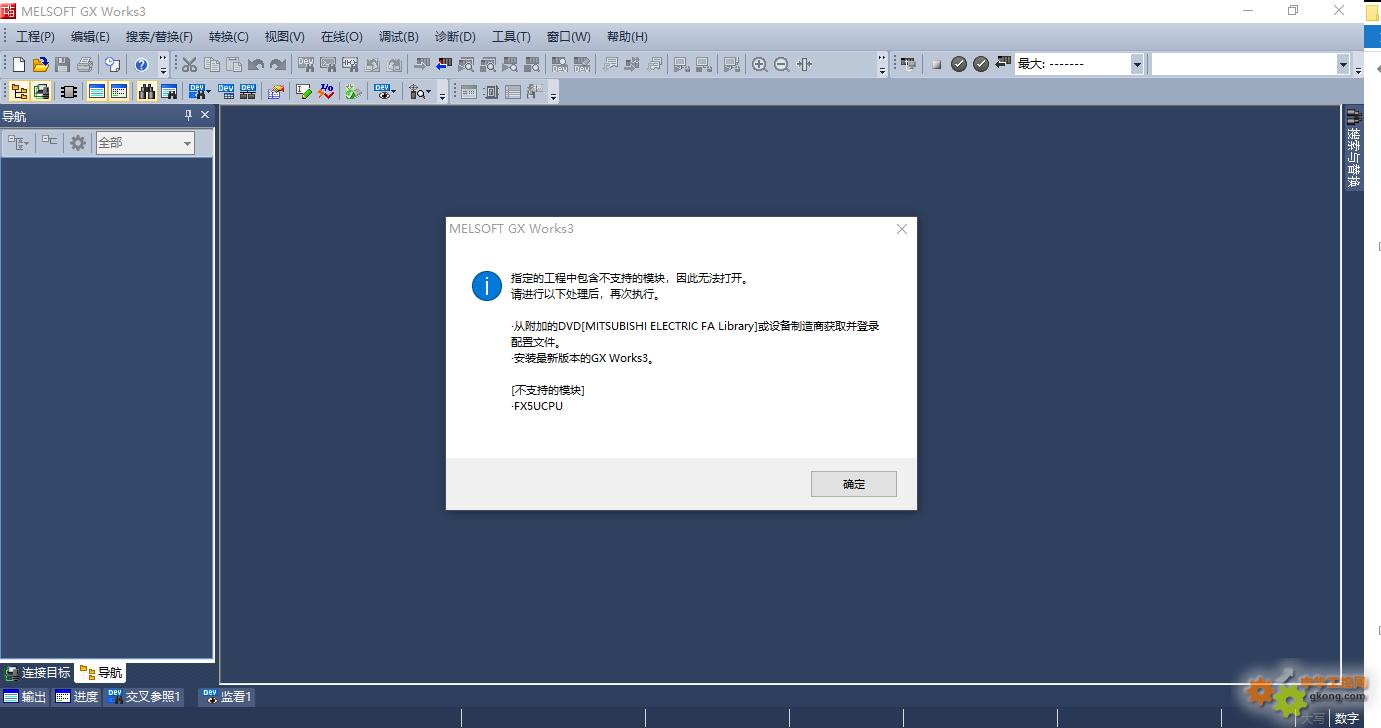
Task: Open the 在线(O) menu
Action: tap(341, 37)
